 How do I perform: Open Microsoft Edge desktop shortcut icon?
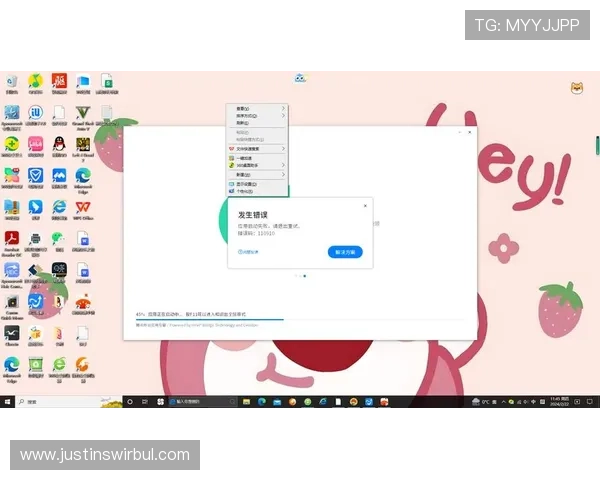pos(83,178)
